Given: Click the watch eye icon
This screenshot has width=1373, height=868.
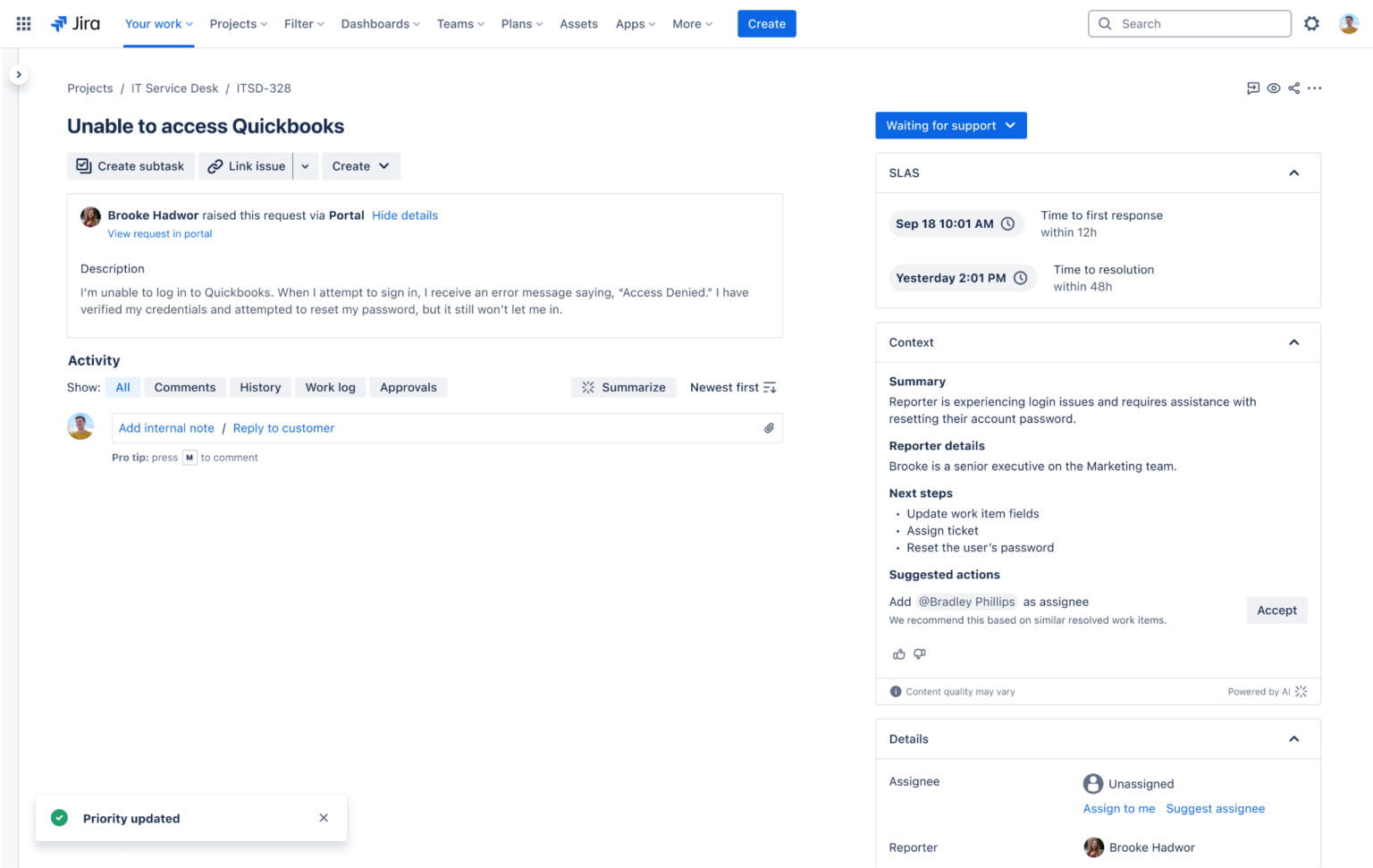Looking at the screenshot, I should [1274, 88].
